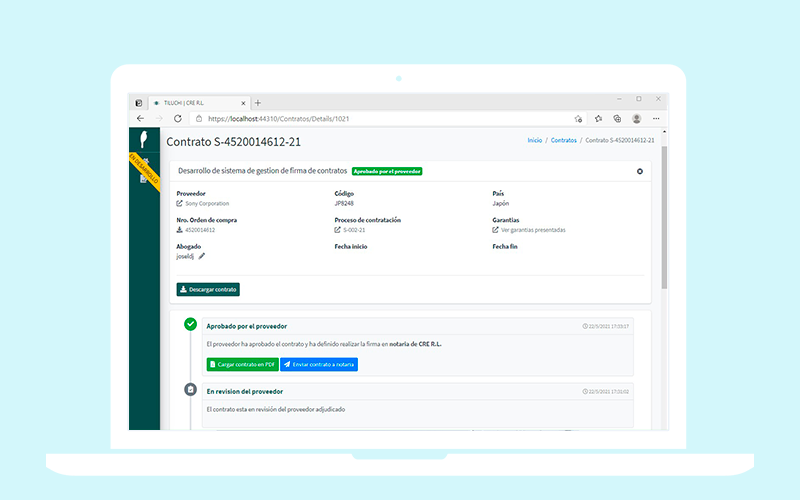Go back with the browser back arrow
The image size is (800, 500).
click(x=140, y=118)
